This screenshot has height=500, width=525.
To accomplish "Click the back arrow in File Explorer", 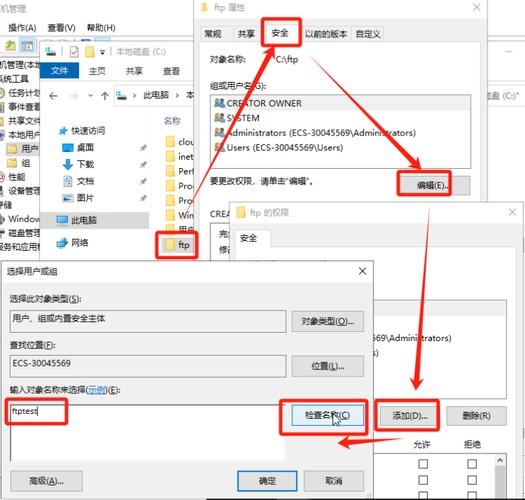I will [53, 96].
